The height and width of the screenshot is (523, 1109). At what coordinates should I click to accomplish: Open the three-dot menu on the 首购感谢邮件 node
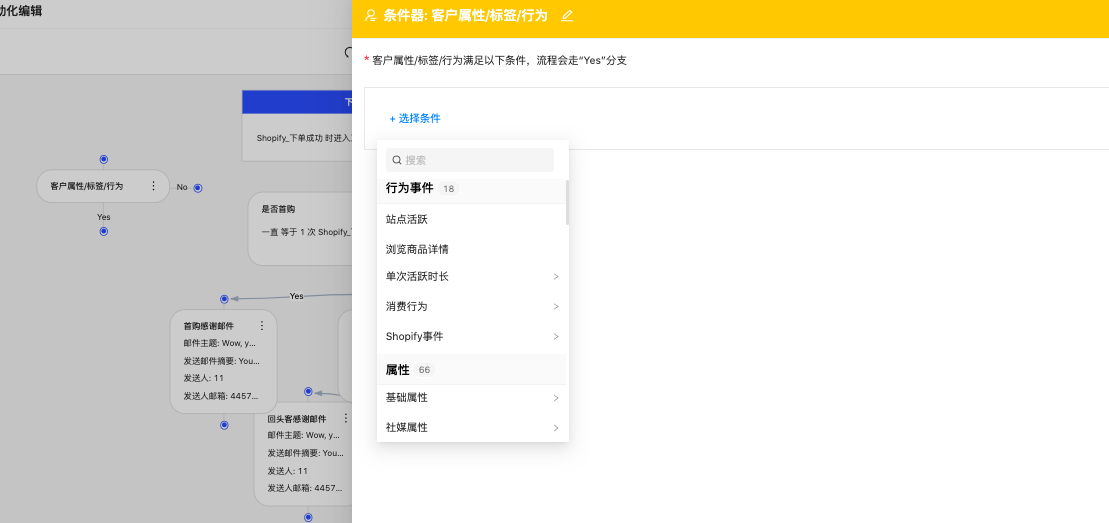click(262, 326)
